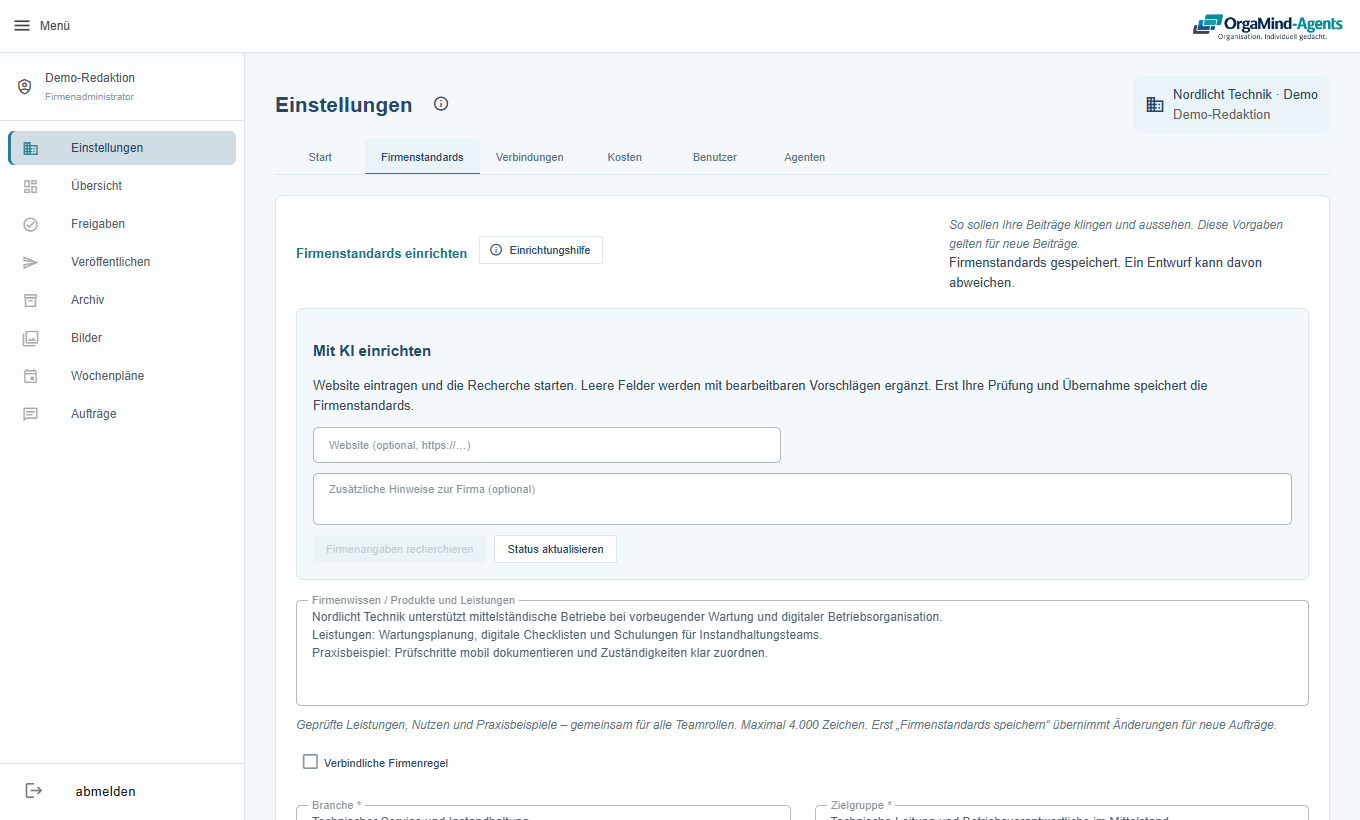Focus the Website URL input field
The height and width of the screenshot is (820, 1360).
coord(547,445)
